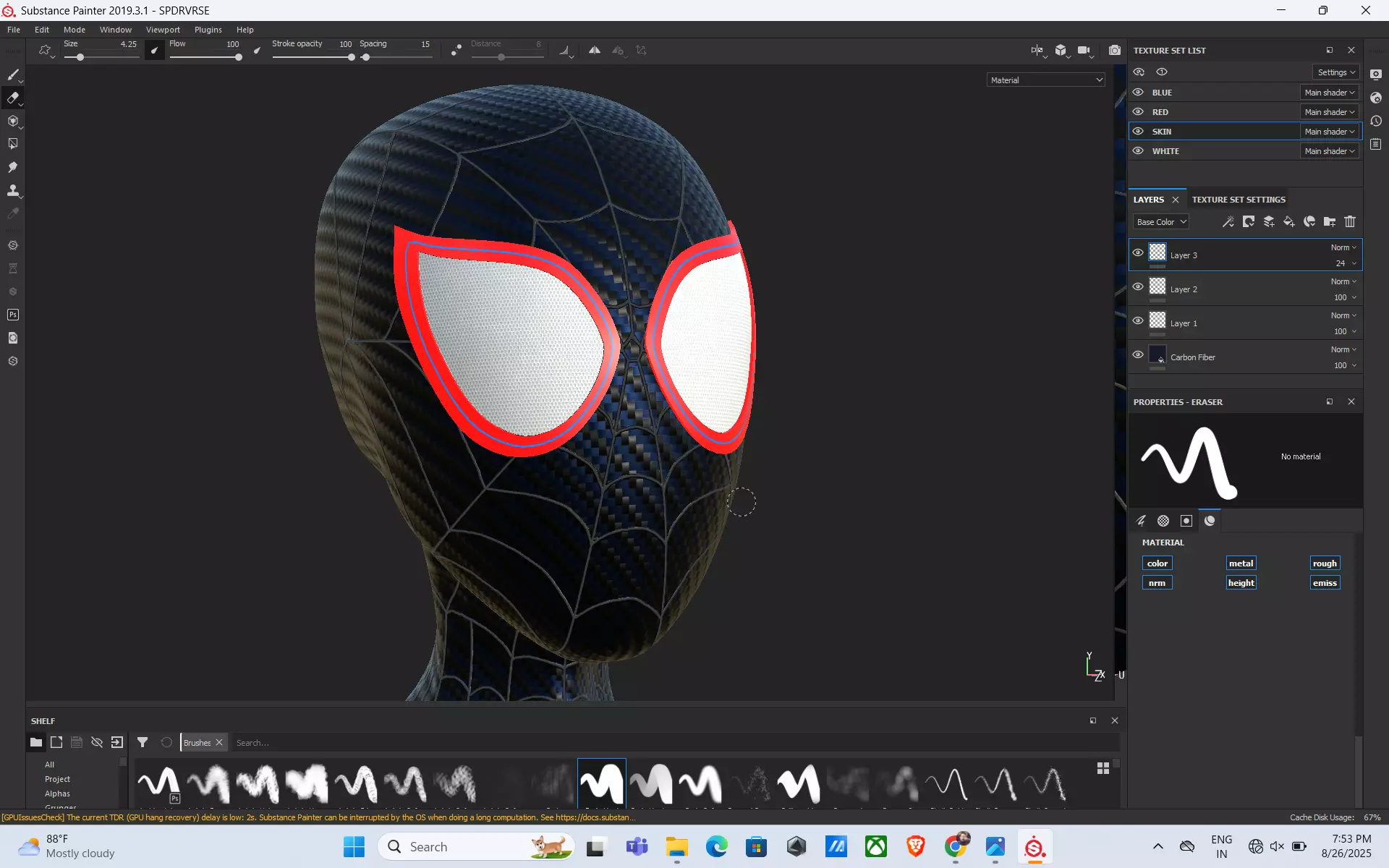Viewport: 1389px width, 868px height.
Task: Open the Material viewport mode dropdown
Action: click(x=1045, y=80)
